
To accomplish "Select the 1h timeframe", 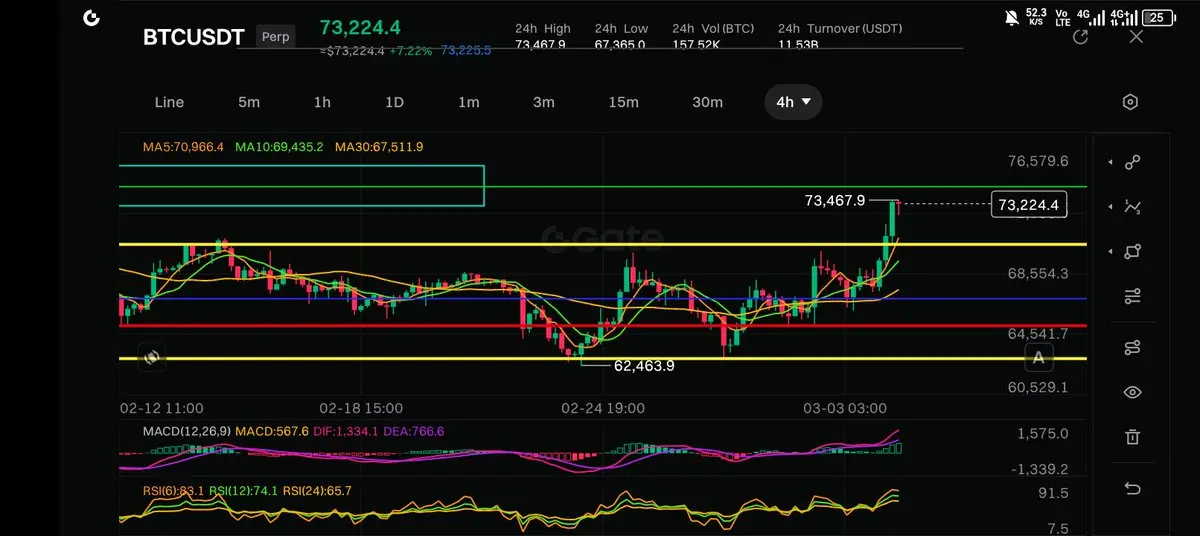I will point(322,102).
